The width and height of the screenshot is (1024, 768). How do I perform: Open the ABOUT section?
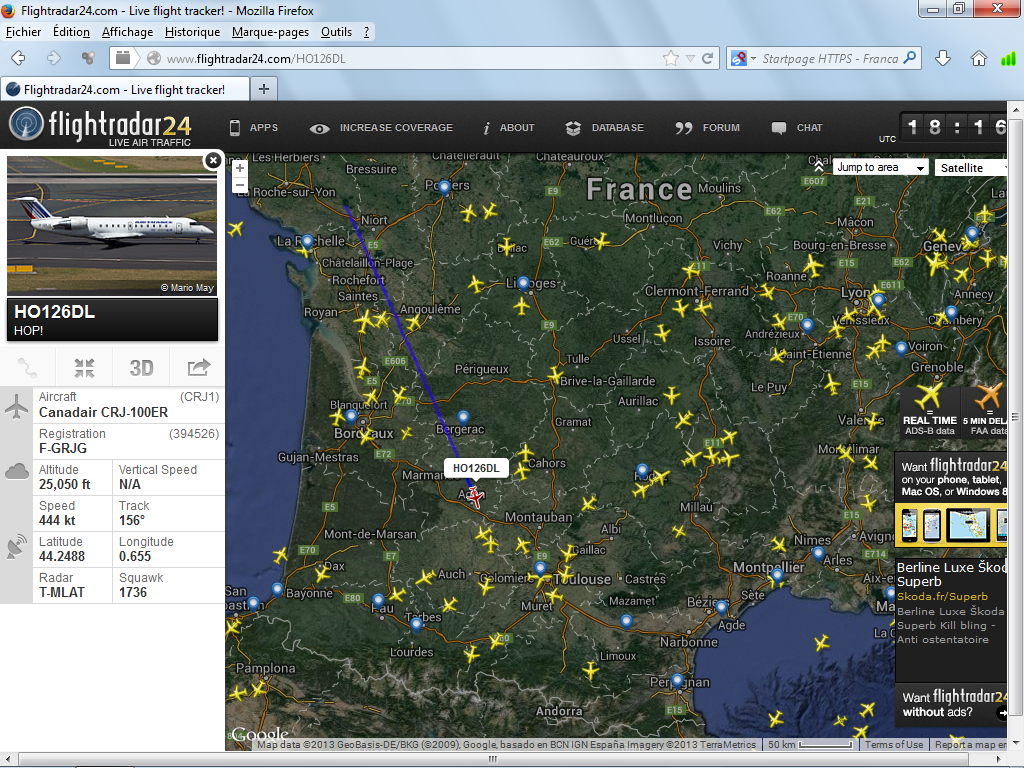tap(509, 128)
